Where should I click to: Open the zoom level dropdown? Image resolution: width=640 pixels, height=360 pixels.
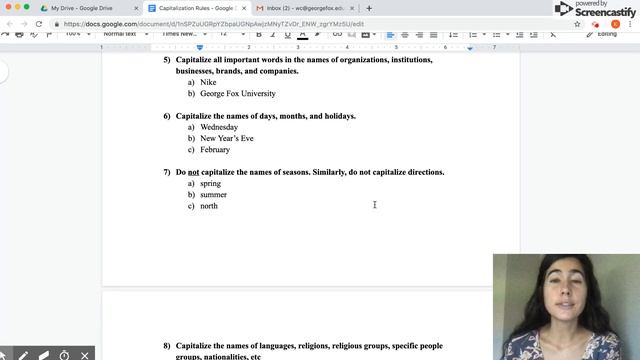tap(78, 34)
